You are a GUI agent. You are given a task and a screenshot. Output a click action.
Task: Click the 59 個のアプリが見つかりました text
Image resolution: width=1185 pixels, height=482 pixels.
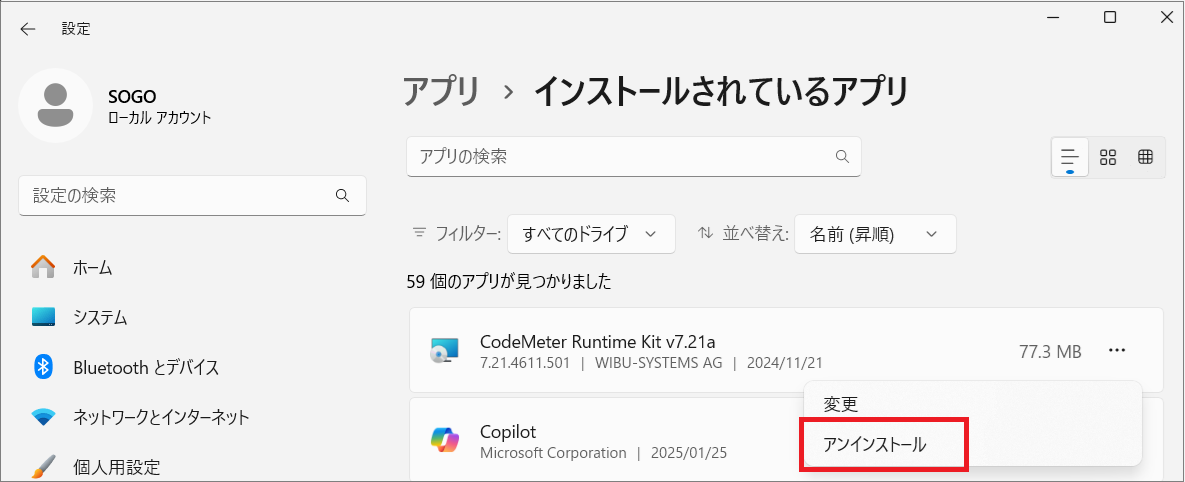(x=509, y=283)
